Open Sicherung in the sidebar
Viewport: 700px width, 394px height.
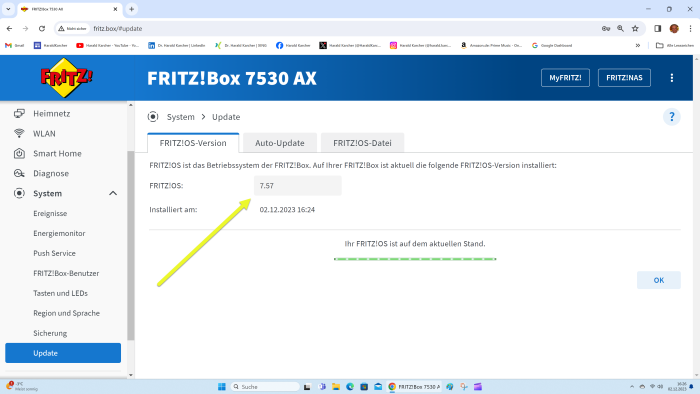[x=50, y=333]
